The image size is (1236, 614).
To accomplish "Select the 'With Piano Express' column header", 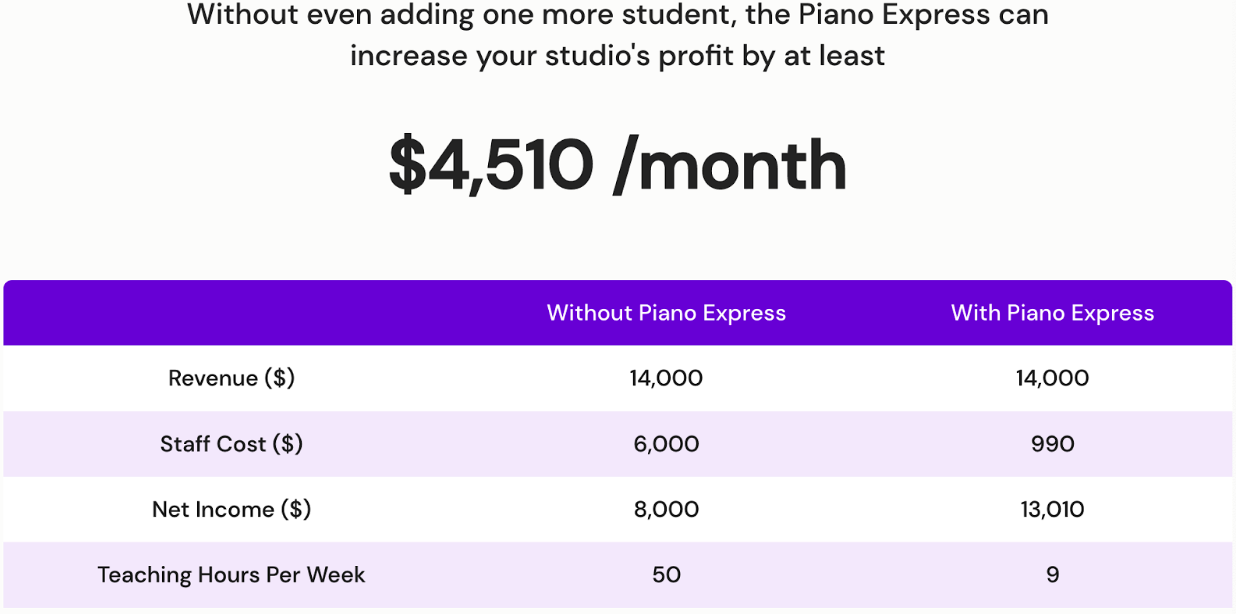I will [x=1052, y=313].
